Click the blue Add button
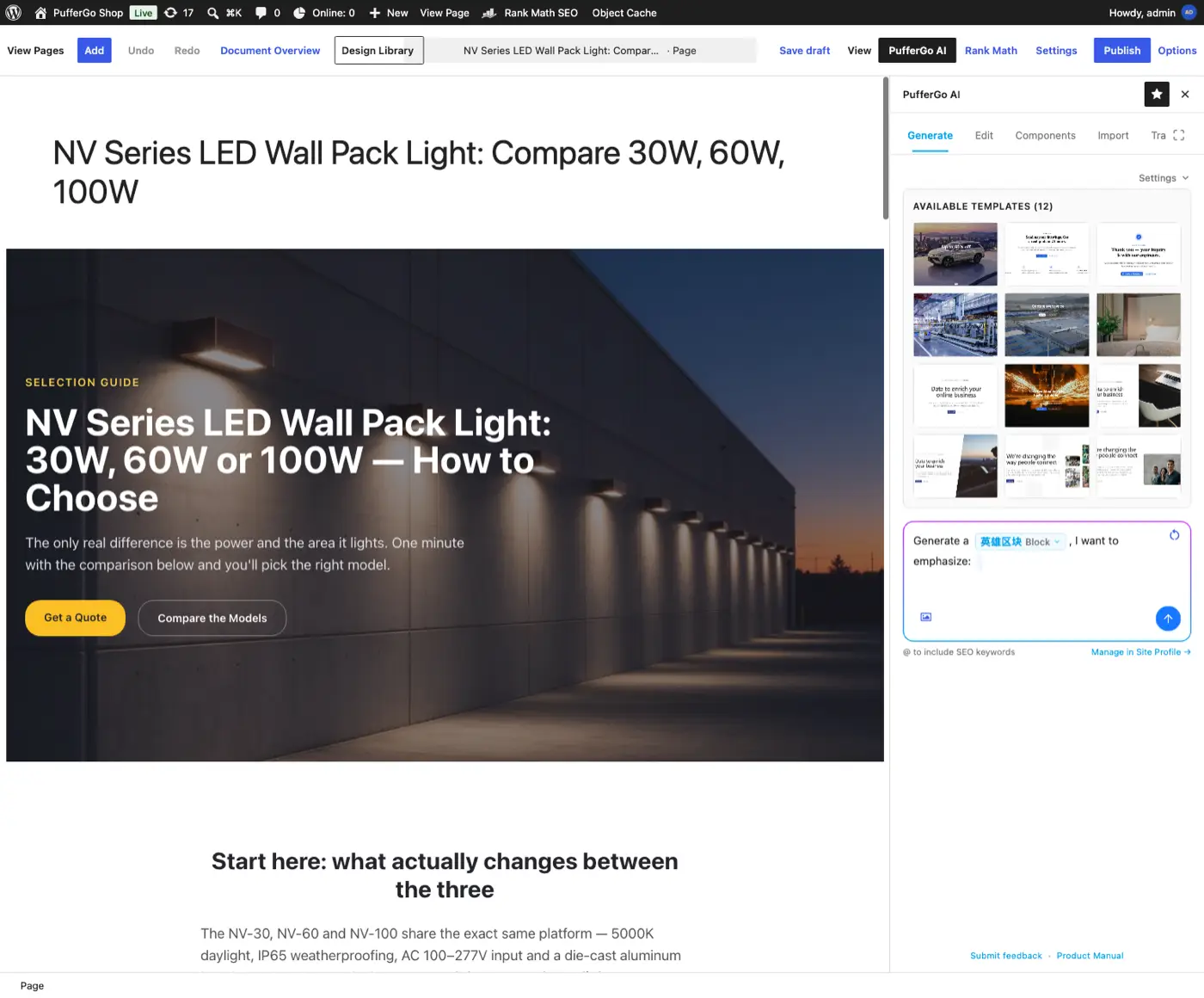Viewport: 1204px width, 998px height. point(95,51)
